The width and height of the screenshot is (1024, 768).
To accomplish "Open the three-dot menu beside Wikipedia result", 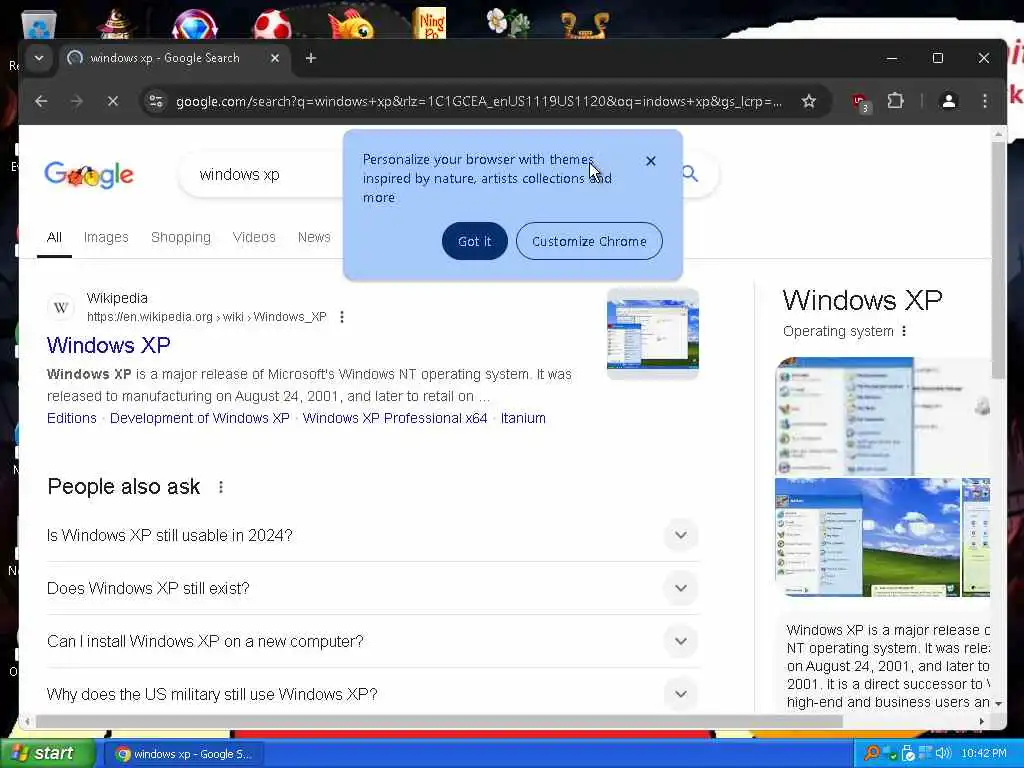I will point(342,317).
